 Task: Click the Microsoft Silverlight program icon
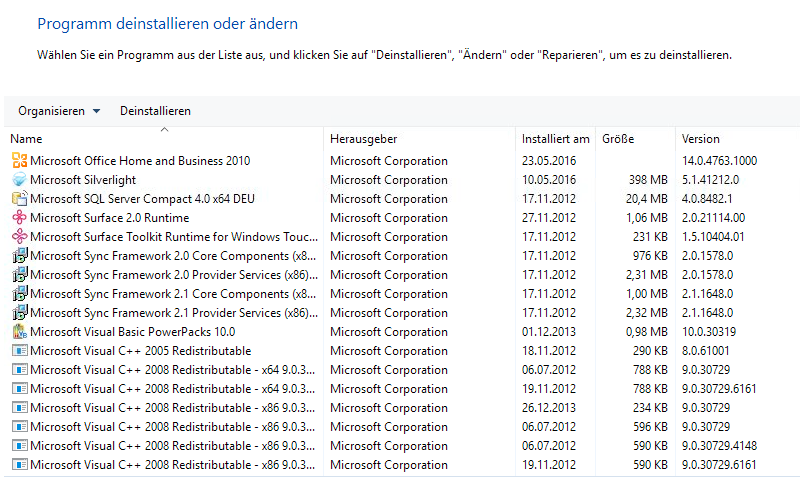point(19,180)
